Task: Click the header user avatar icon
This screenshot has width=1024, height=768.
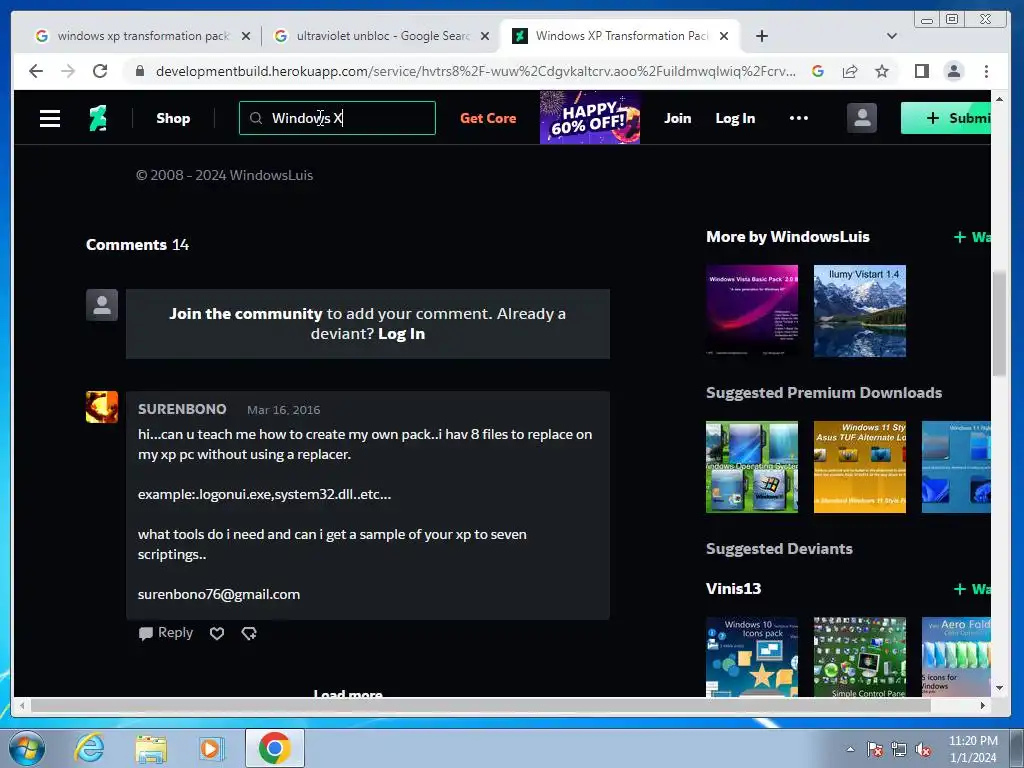Action: click(x=861, y=118)
